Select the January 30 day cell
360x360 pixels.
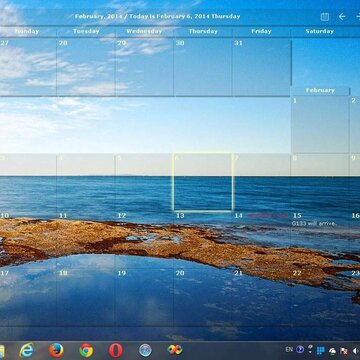point(203,67)
